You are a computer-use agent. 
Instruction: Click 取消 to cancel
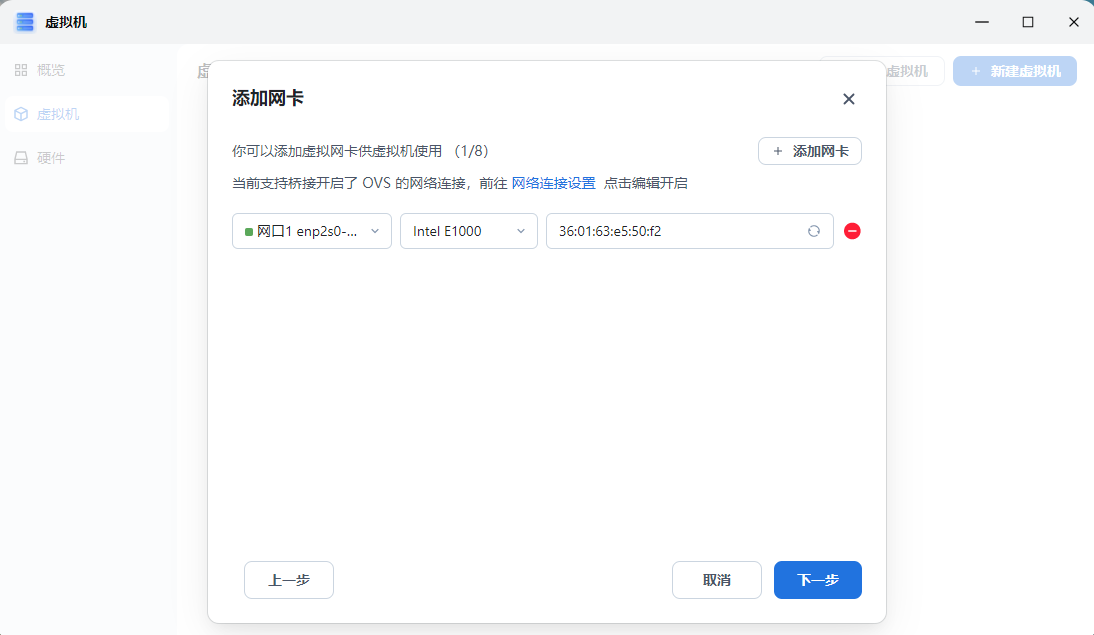[717, 580]
